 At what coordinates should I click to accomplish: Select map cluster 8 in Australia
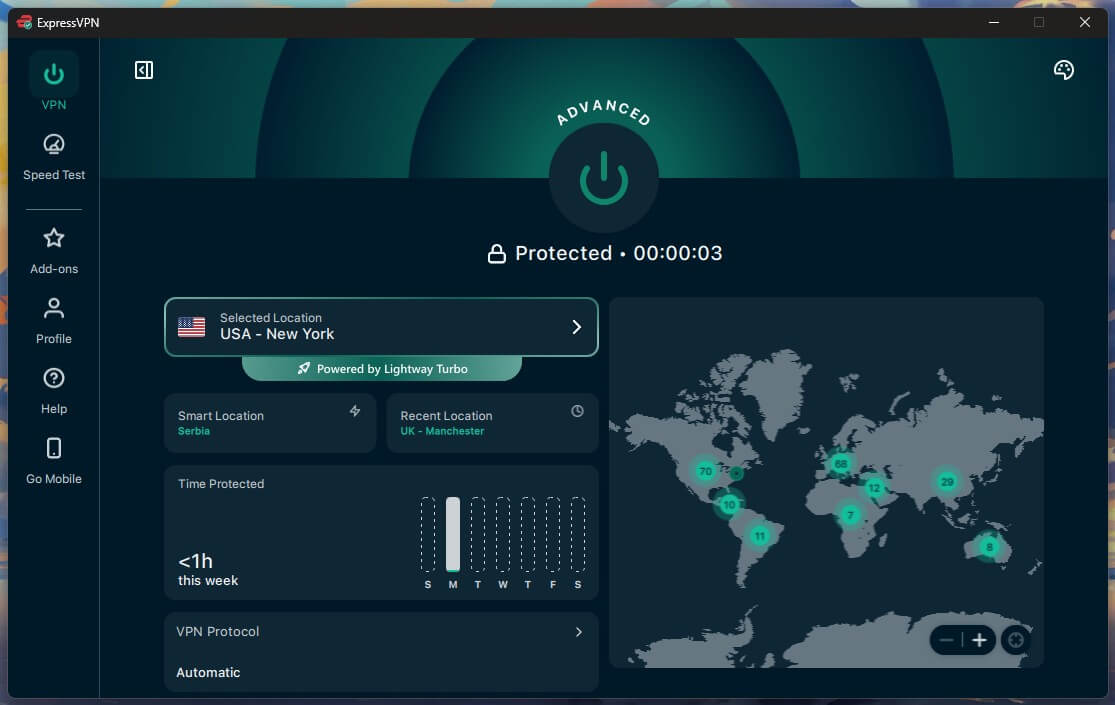coord(989,547)
